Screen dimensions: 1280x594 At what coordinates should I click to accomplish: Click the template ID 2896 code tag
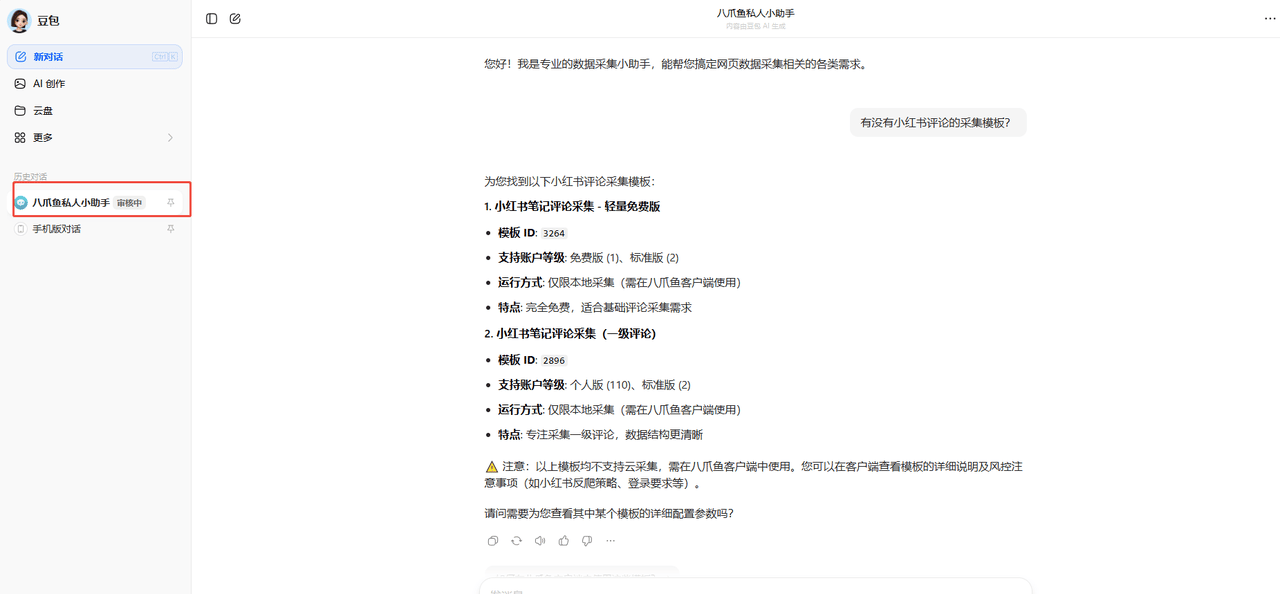pyautogui.click(x=554, y=360)
